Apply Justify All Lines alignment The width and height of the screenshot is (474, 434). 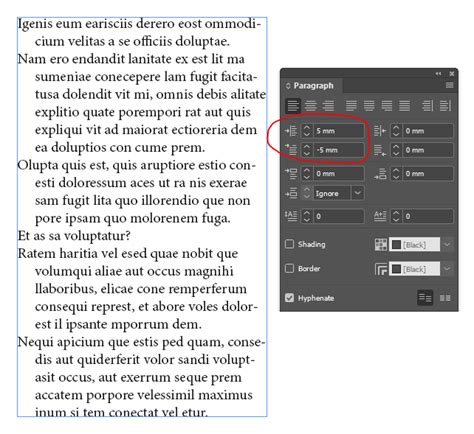404,106
